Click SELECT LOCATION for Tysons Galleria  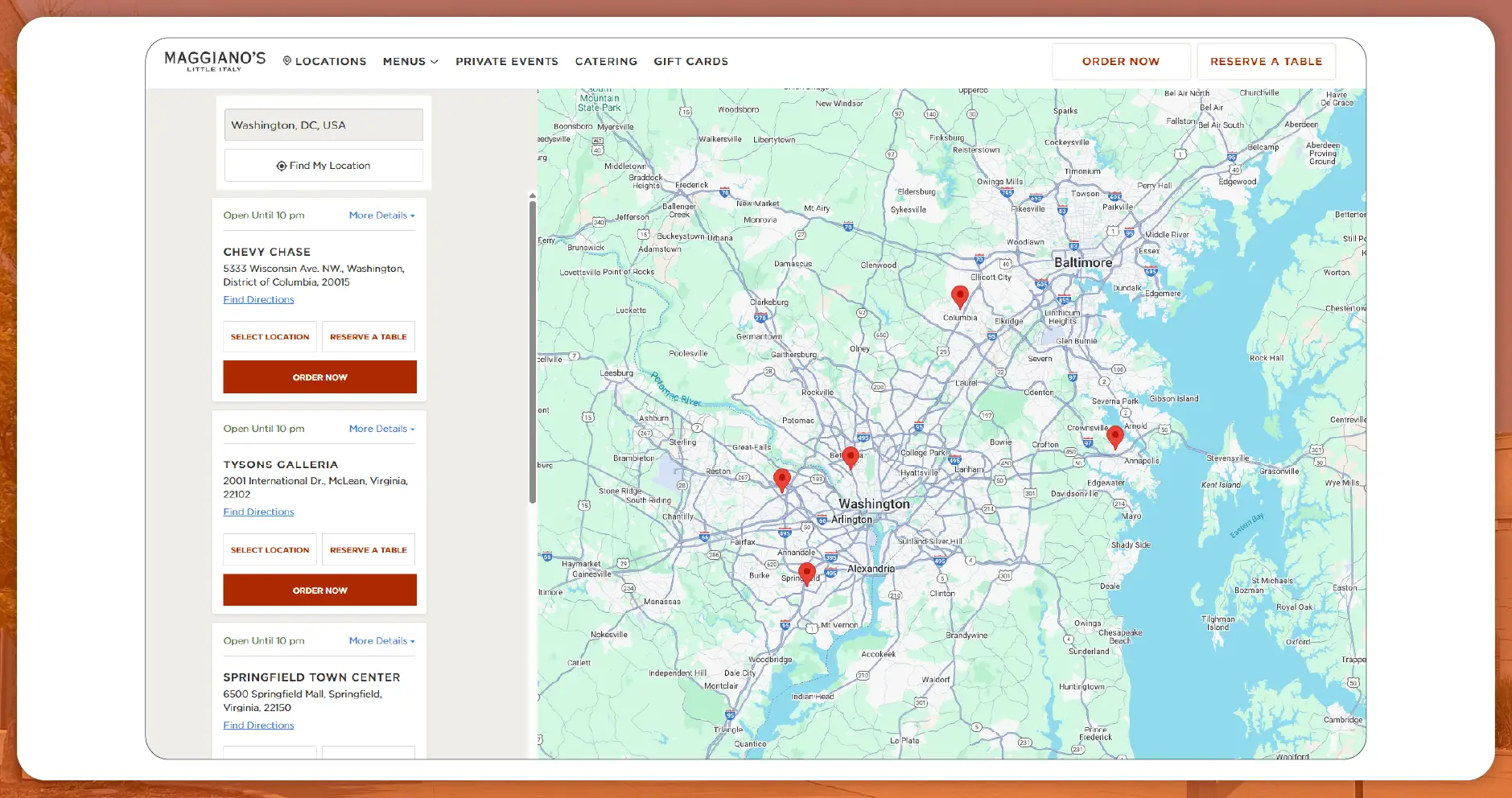point(270,549)
